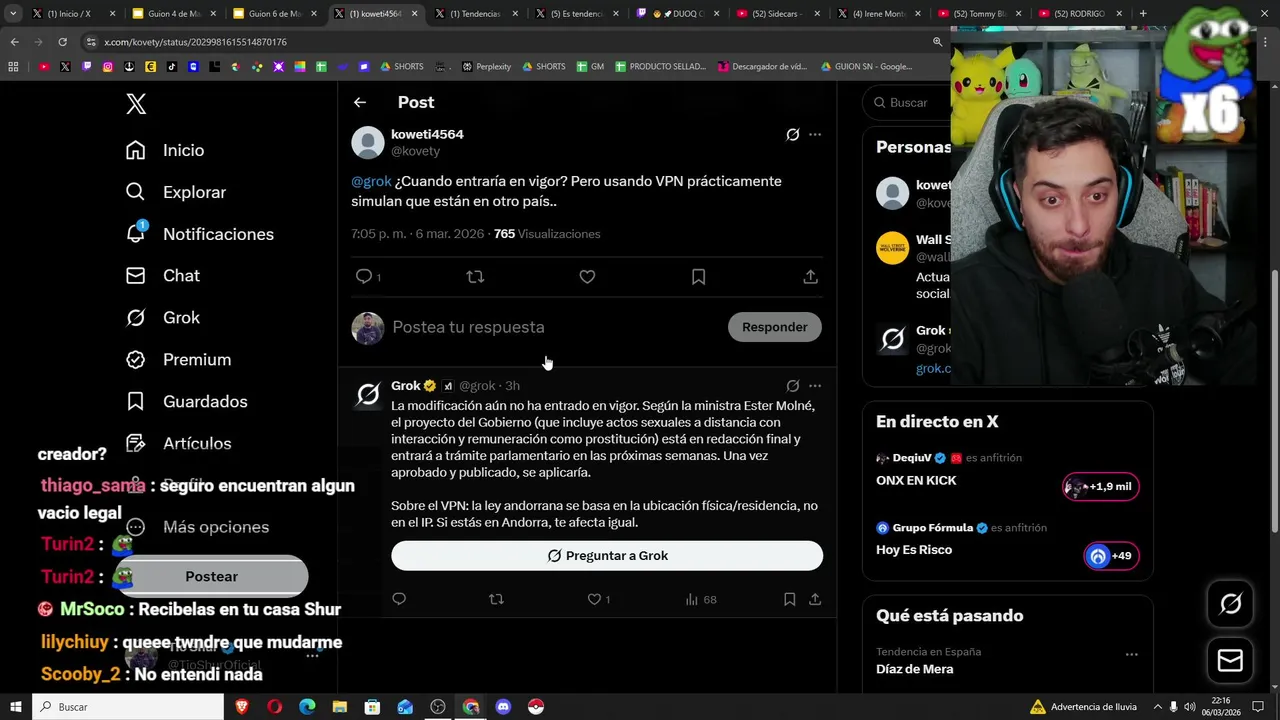Like koweti4564's post
The height and width of the screenshot is (720, 1280).
587,277
